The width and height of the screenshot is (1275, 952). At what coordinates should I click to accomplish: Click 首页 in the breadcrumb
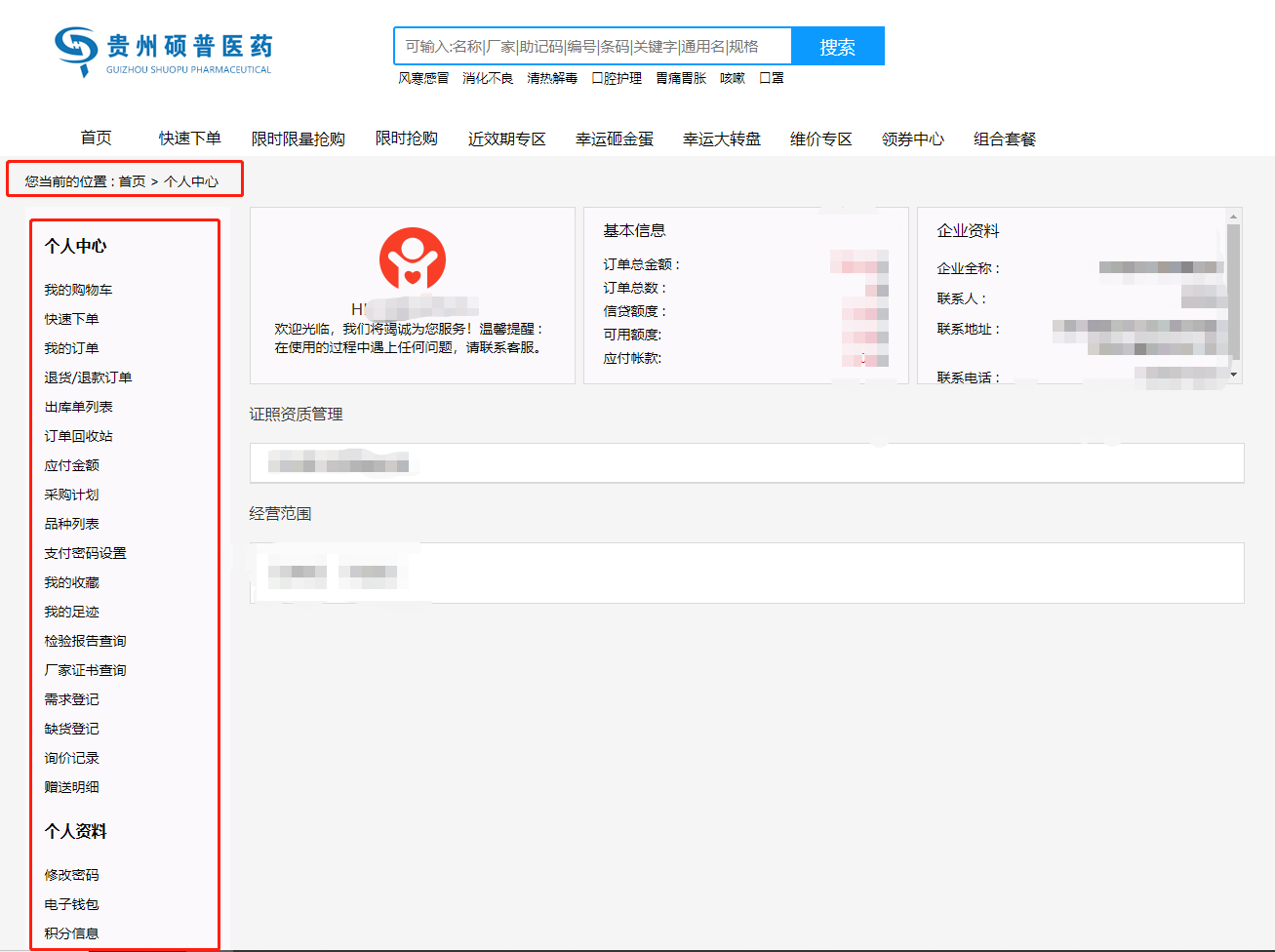(x=132, y=181)
